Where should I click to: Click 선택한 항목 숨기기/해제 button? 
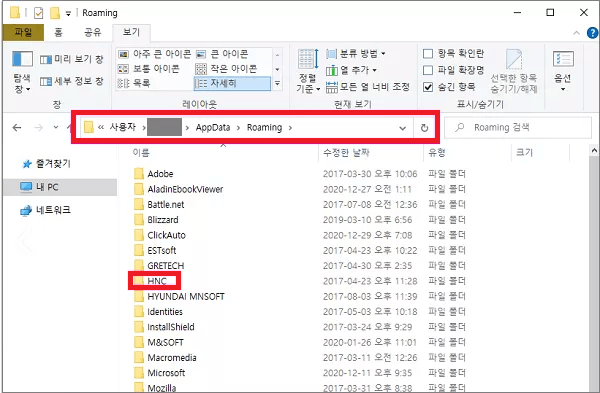514,72
